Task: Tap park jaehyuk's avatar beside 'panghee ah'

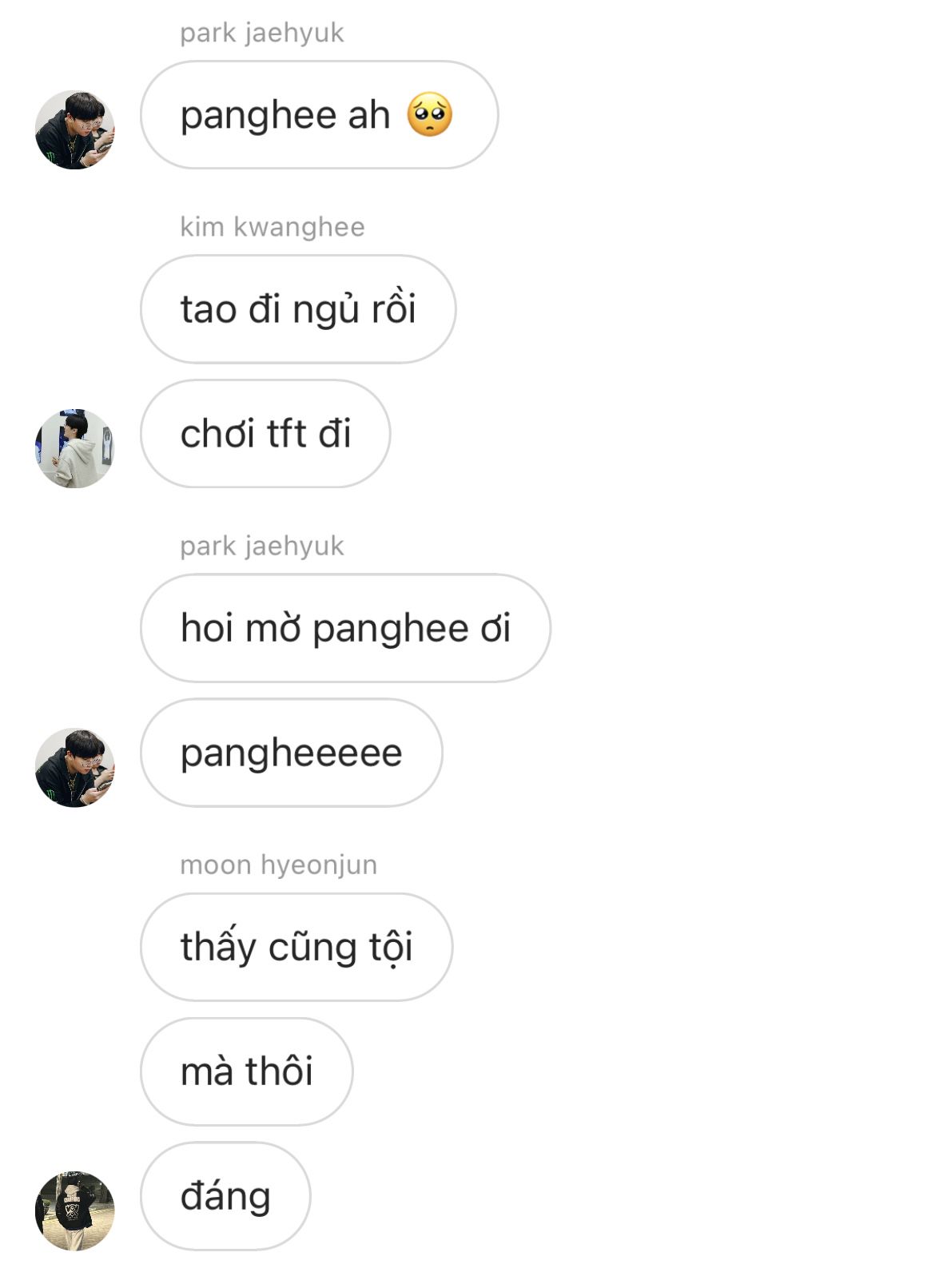Action: point(75,129)
